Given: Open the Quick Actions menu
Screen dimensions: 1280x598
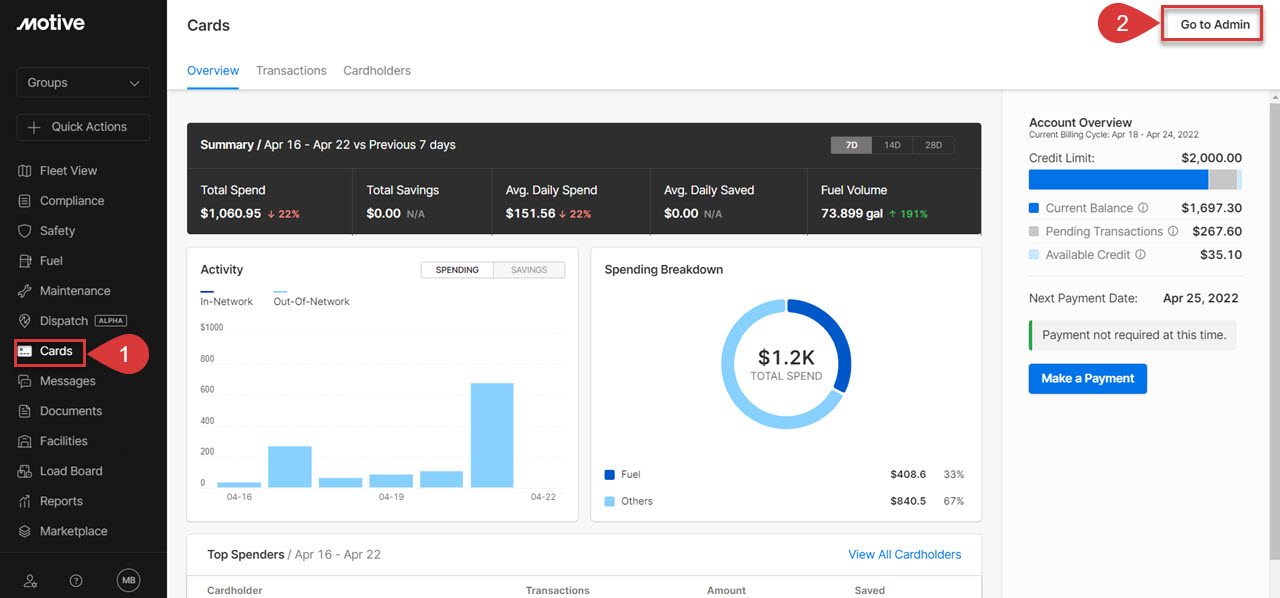Looking at the screenshot, I should 83,127.
